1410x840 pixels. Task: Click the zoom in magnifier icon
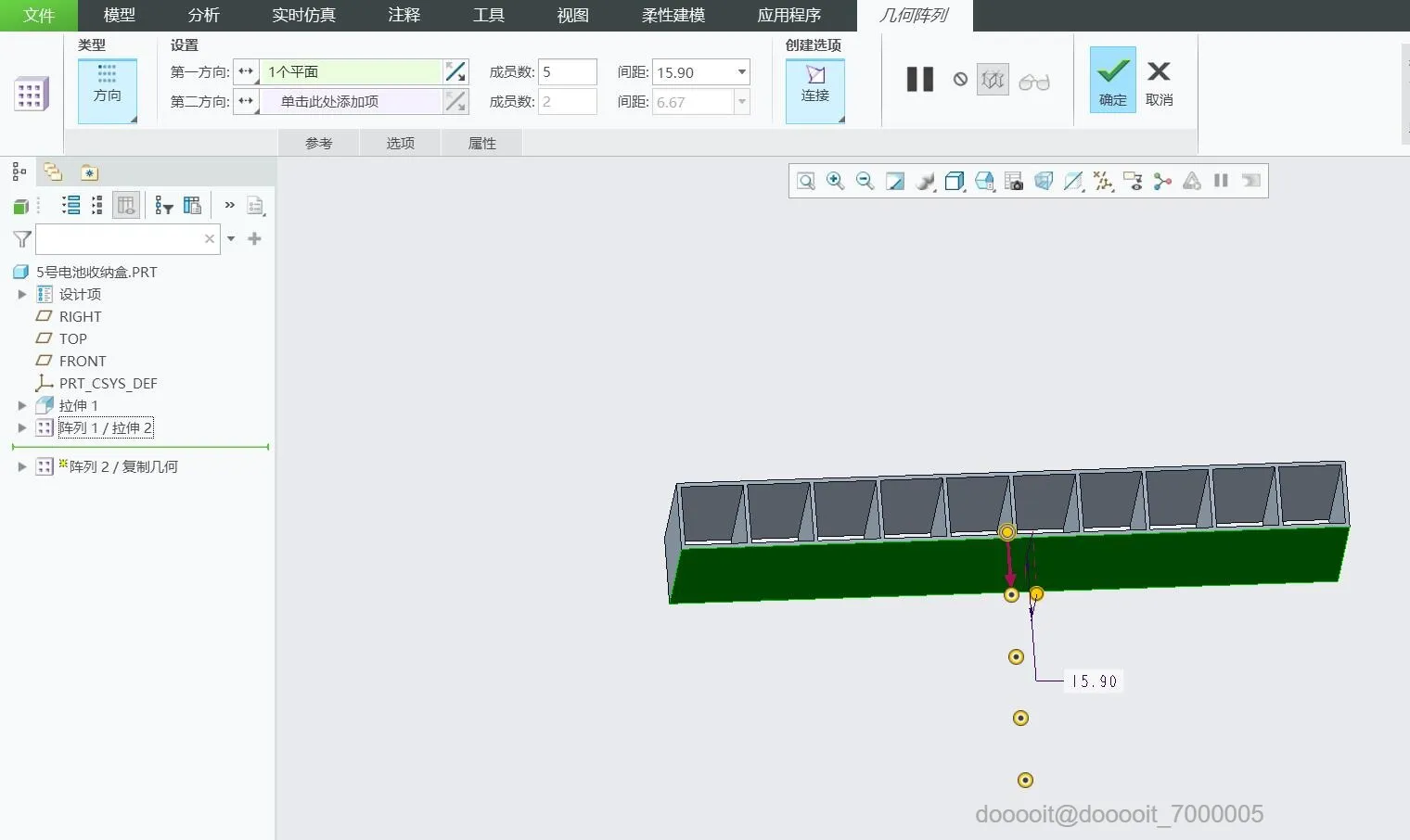pos(835,181)
